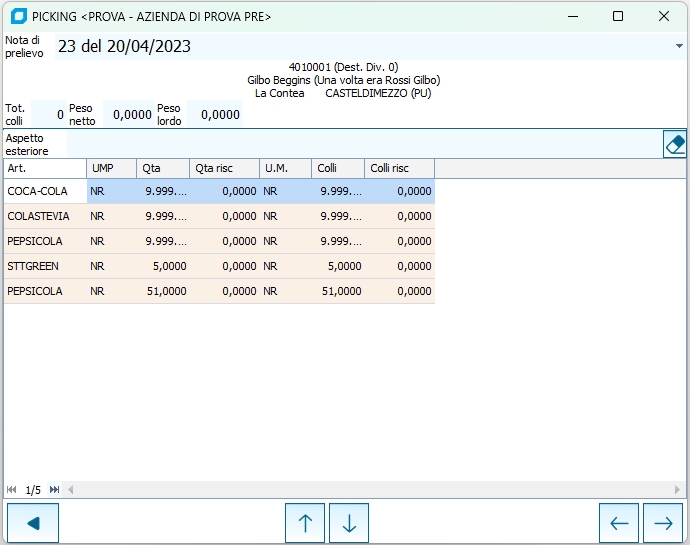690x545 pixels.
Task: Open the Nota di prelievo dropdown
Action: coord(679,46)
